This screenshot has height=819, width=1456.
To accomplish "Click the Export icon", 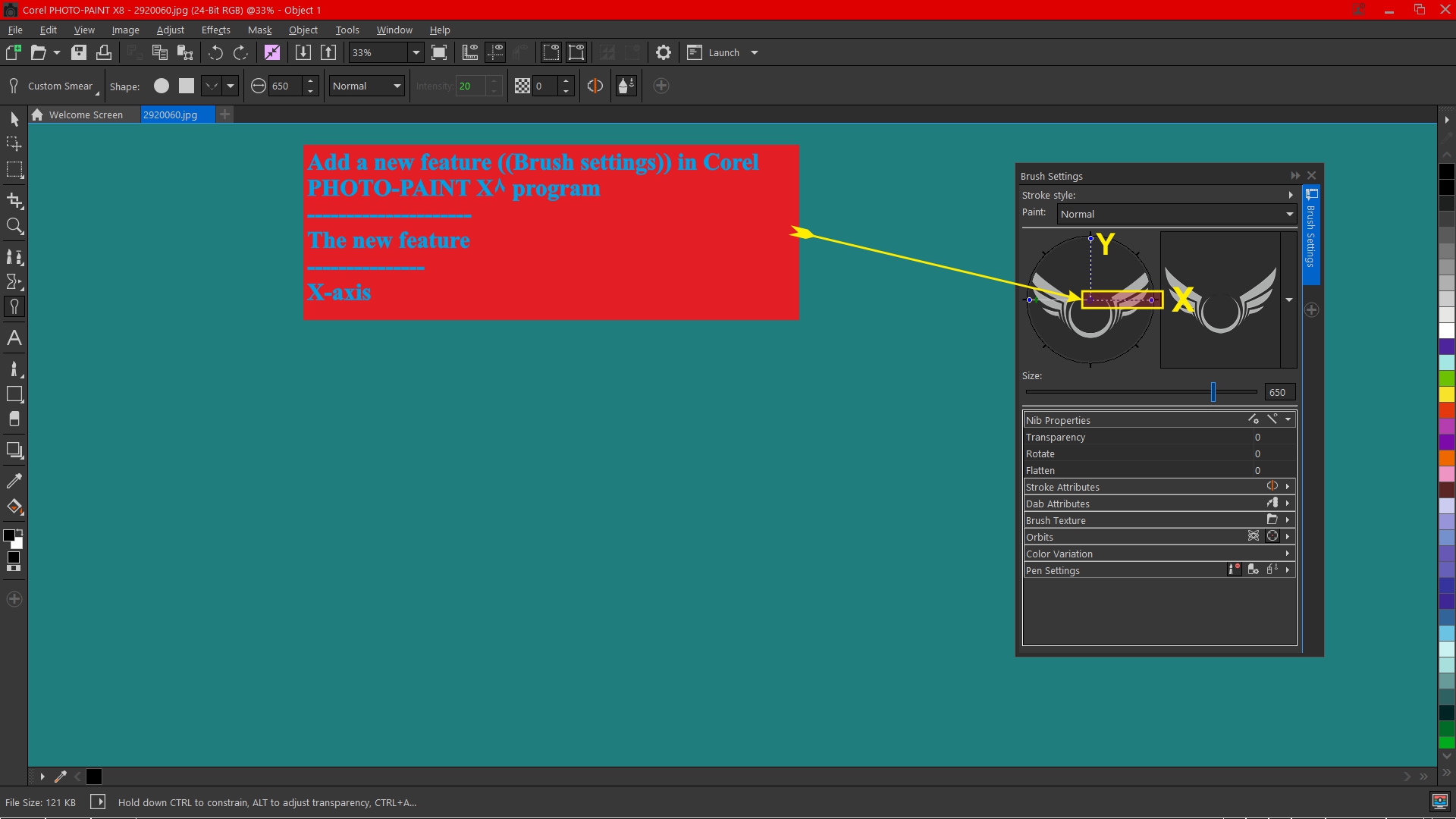I will click(x=328, y=52).
